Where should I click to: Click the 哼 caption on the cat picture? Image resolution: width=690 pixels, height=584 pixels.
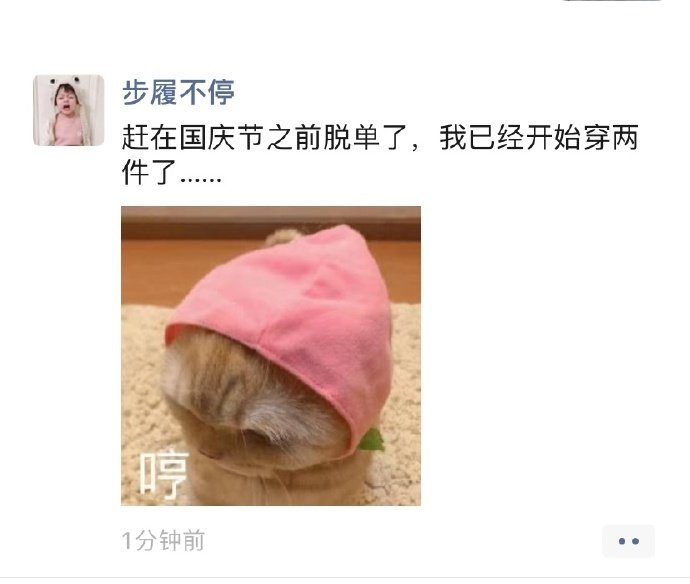164,474
